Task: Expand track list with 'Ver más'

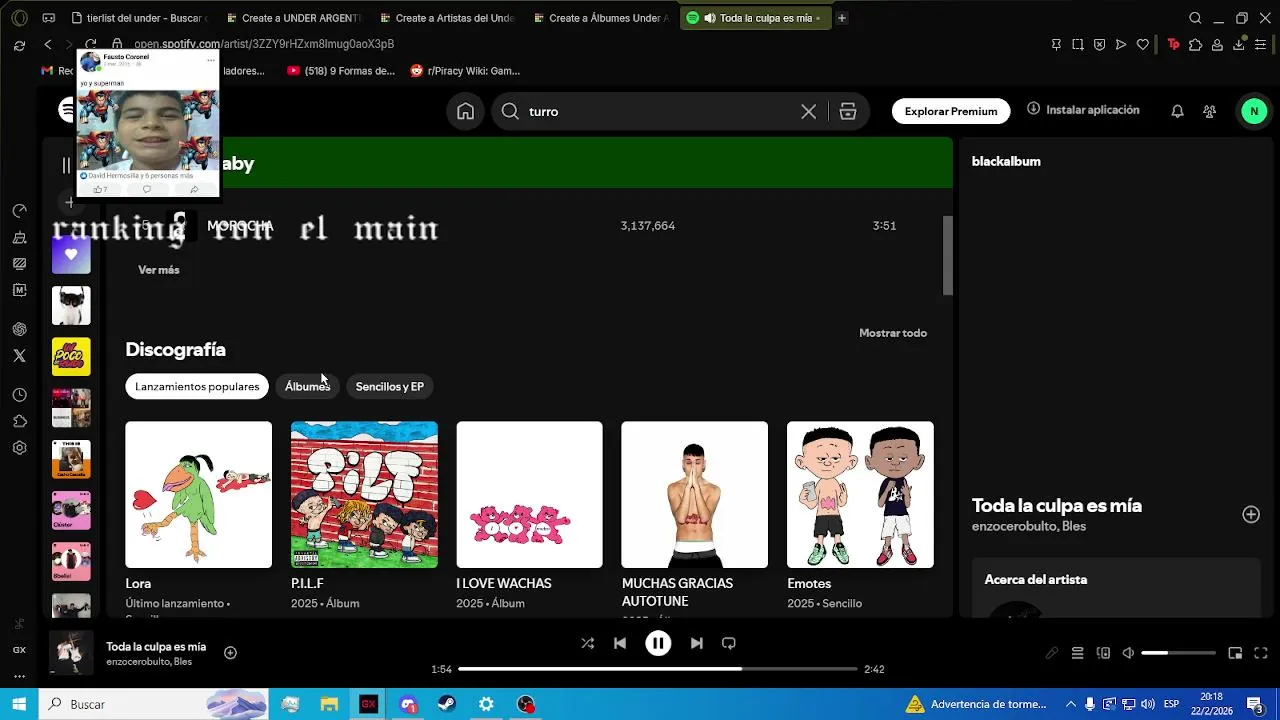Action: pos(159,270)
